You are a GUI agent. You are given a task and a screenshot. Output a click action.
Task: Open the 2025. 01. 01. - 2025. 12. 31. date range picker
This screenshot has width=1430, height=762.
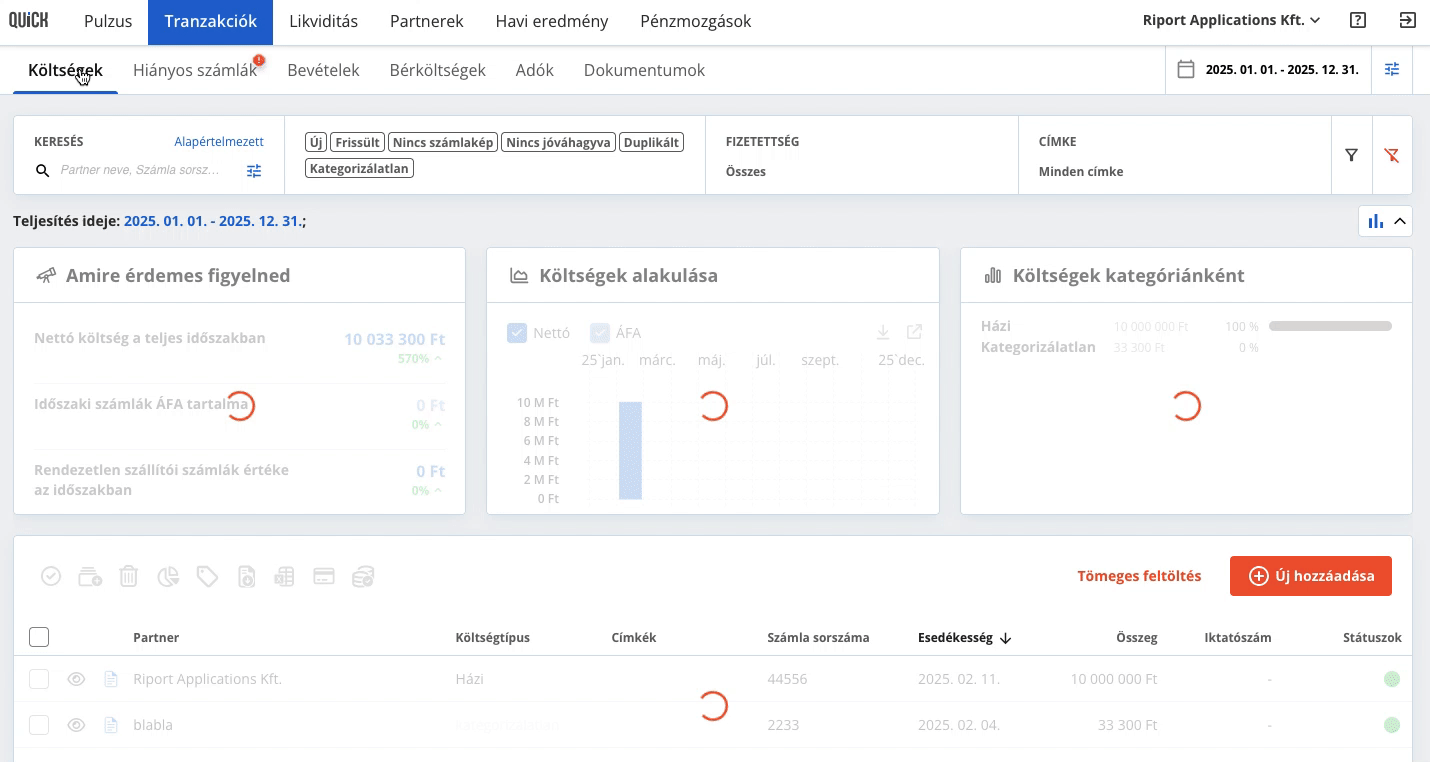1282,70
